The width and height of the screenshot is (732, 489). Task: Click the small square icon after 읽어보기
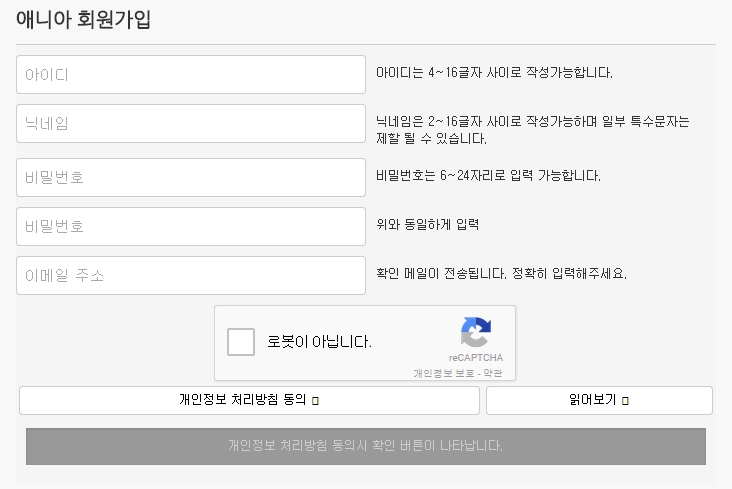click(625, 401)
